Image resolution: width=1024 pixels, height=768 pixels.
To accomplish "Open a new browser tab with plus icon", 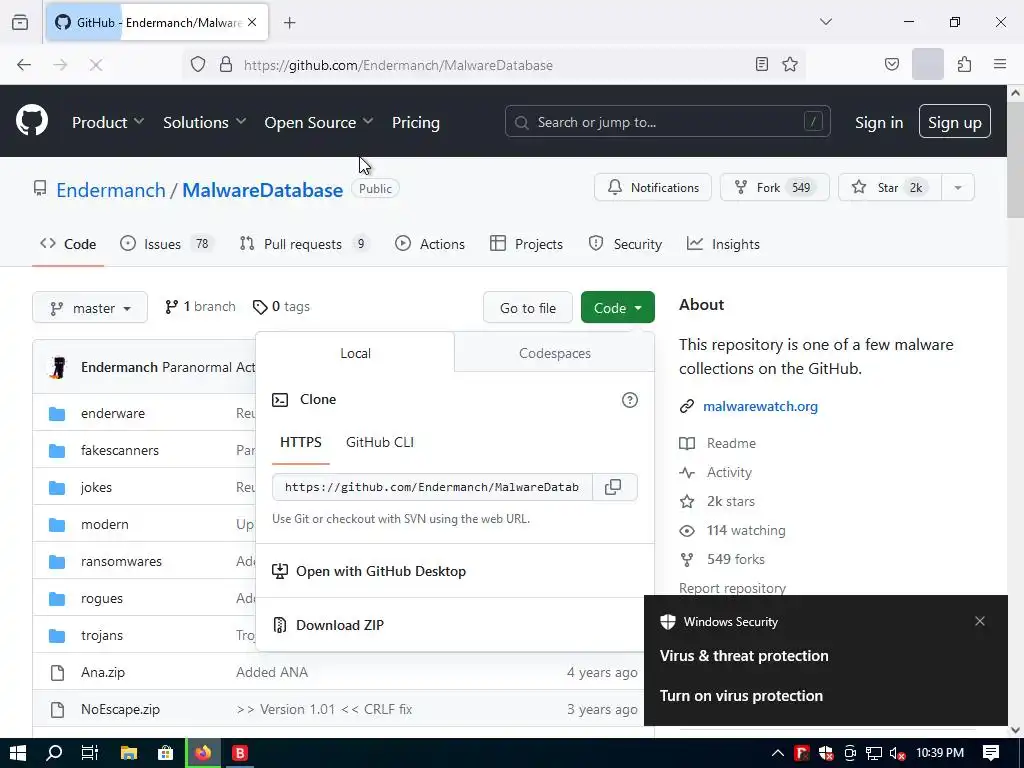I will click(x=290, y=23).
